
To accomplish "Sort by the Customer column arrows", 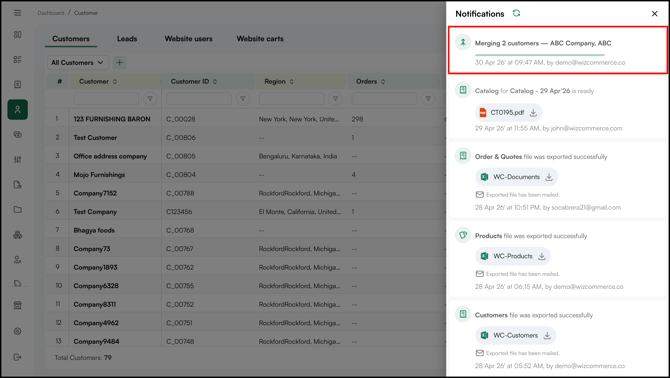I will [x=115, y=82].
